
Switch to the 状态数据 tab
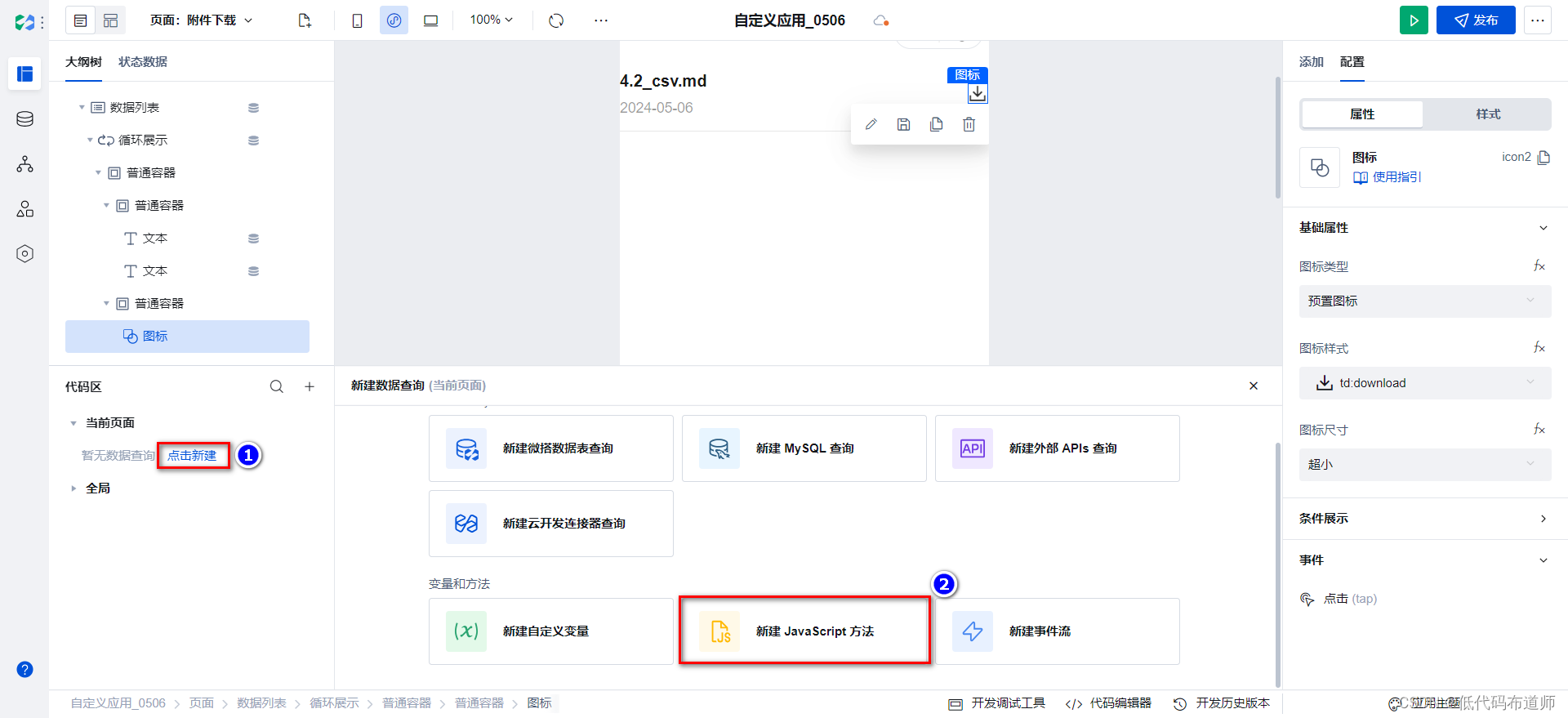[x=143, y=62]
